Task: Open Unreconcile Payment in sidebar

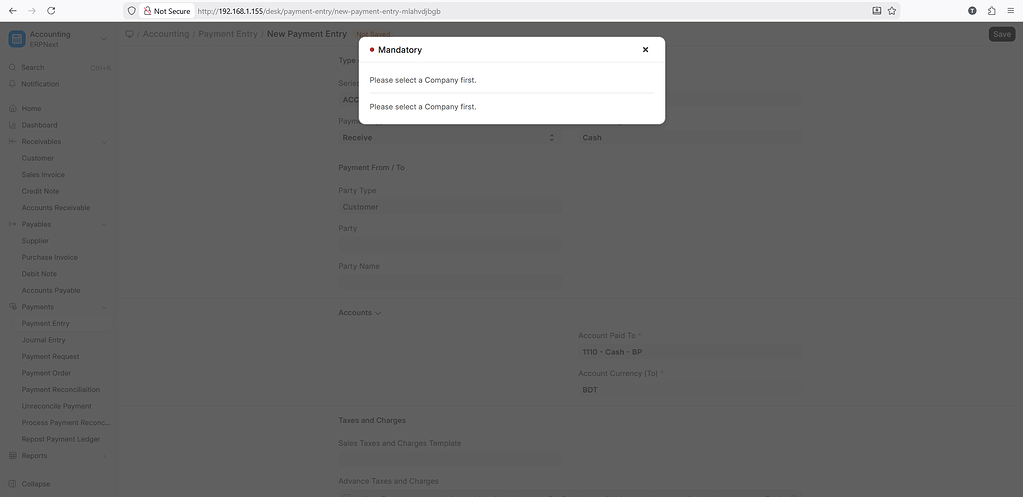Action: pyautogui.click(x=57, y=406)
